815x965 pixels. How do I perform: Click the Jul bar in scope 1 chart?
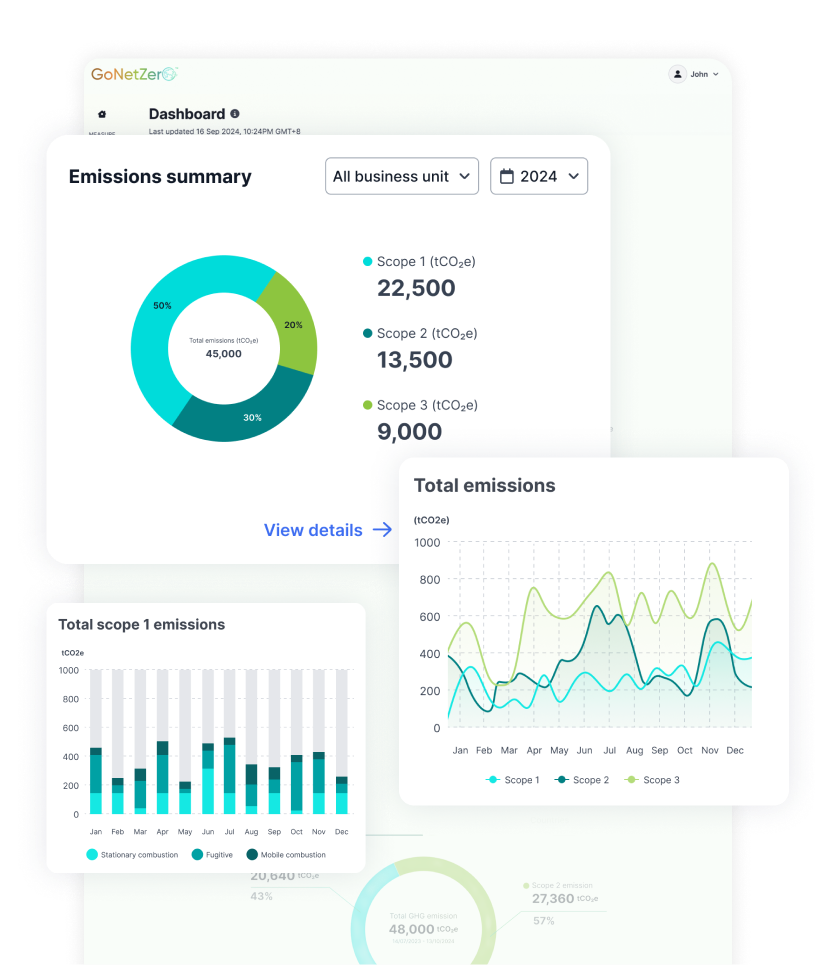[230, 775]
